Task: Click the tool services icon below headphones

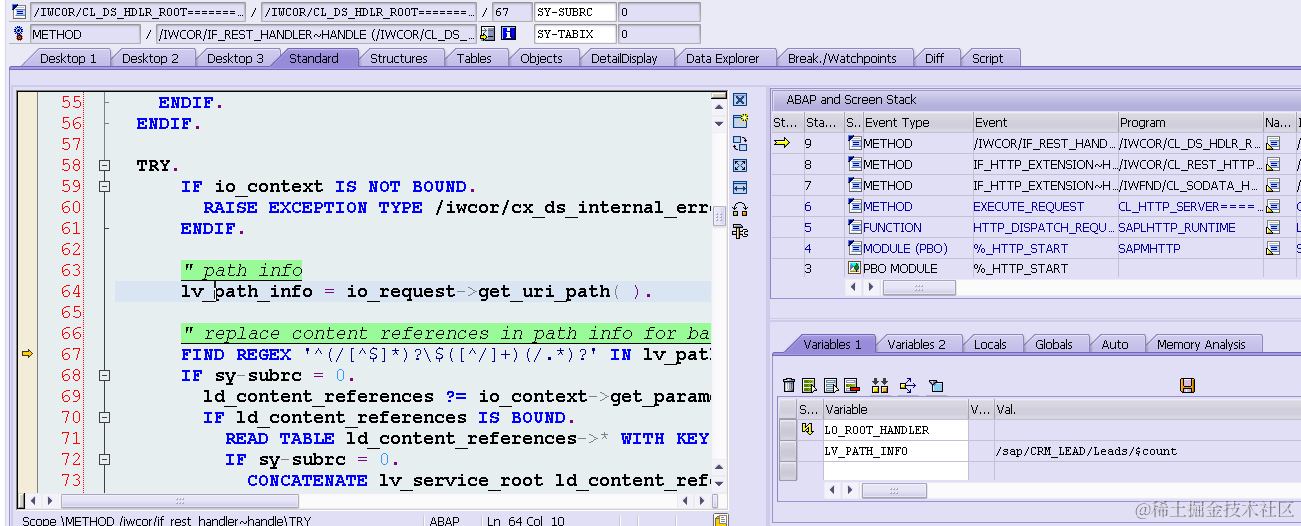Action: (x=740, y=231)
